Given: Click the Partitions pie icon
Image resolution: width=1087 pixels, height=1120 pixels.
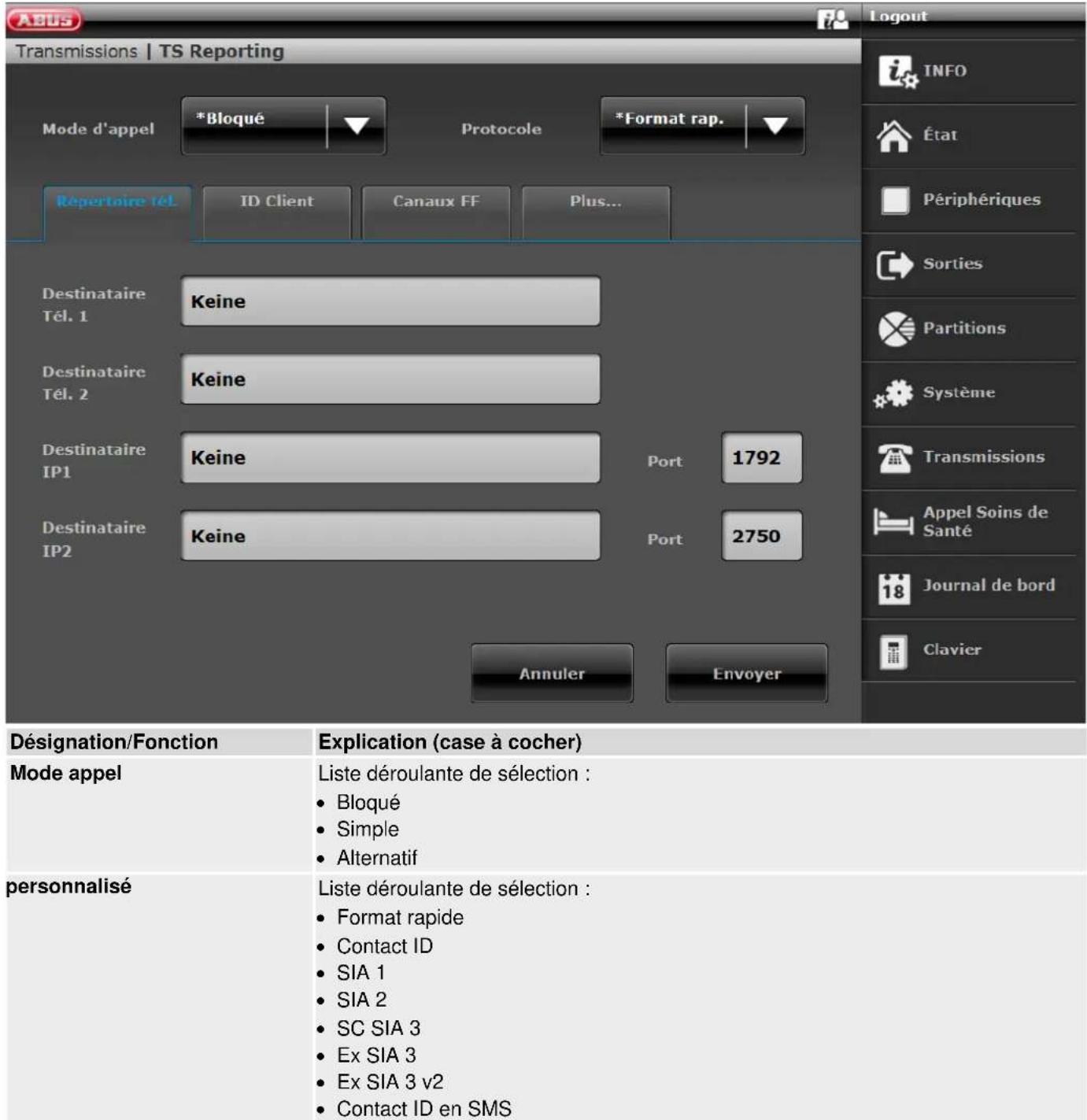Looking at the screenshot, I should (x=896, y=329).
